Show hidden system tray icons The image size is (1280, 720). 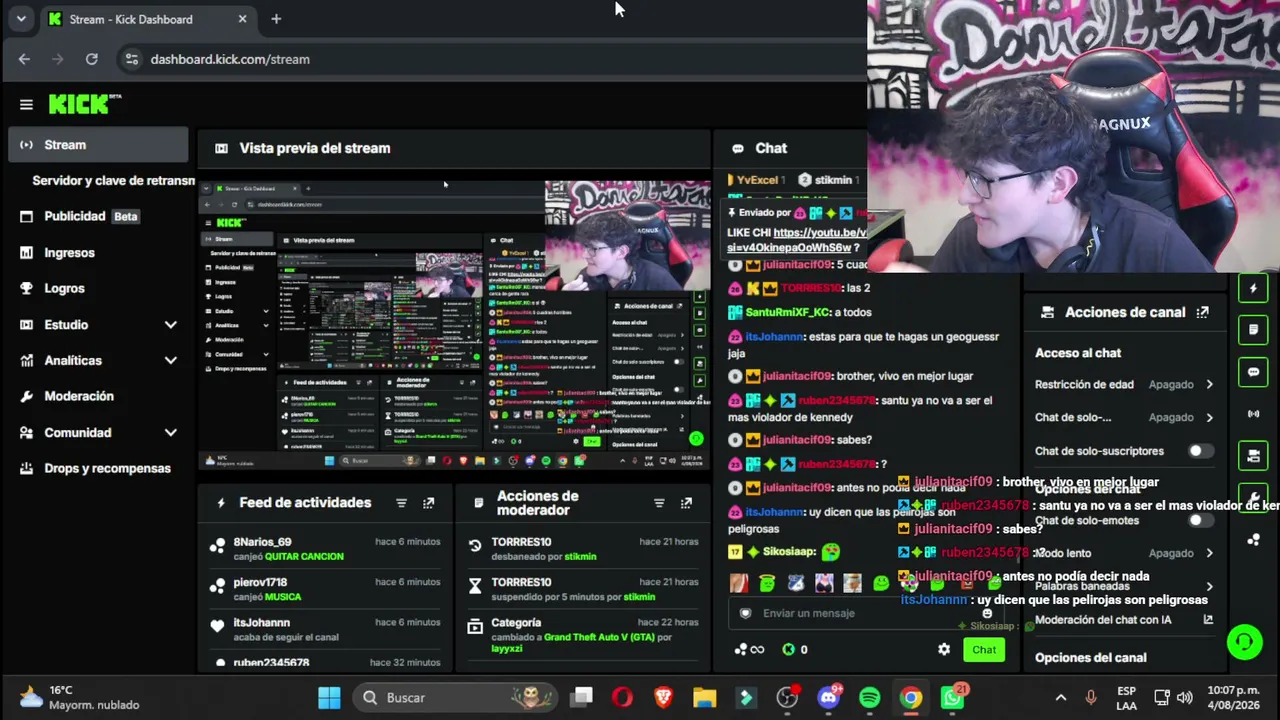[1061, 697]
